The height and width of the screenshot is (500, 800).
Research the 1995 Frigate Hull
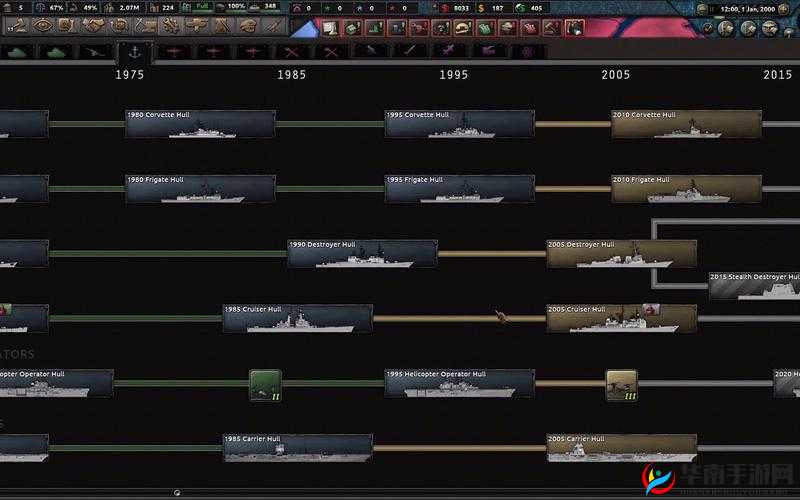tap(459, 189)
